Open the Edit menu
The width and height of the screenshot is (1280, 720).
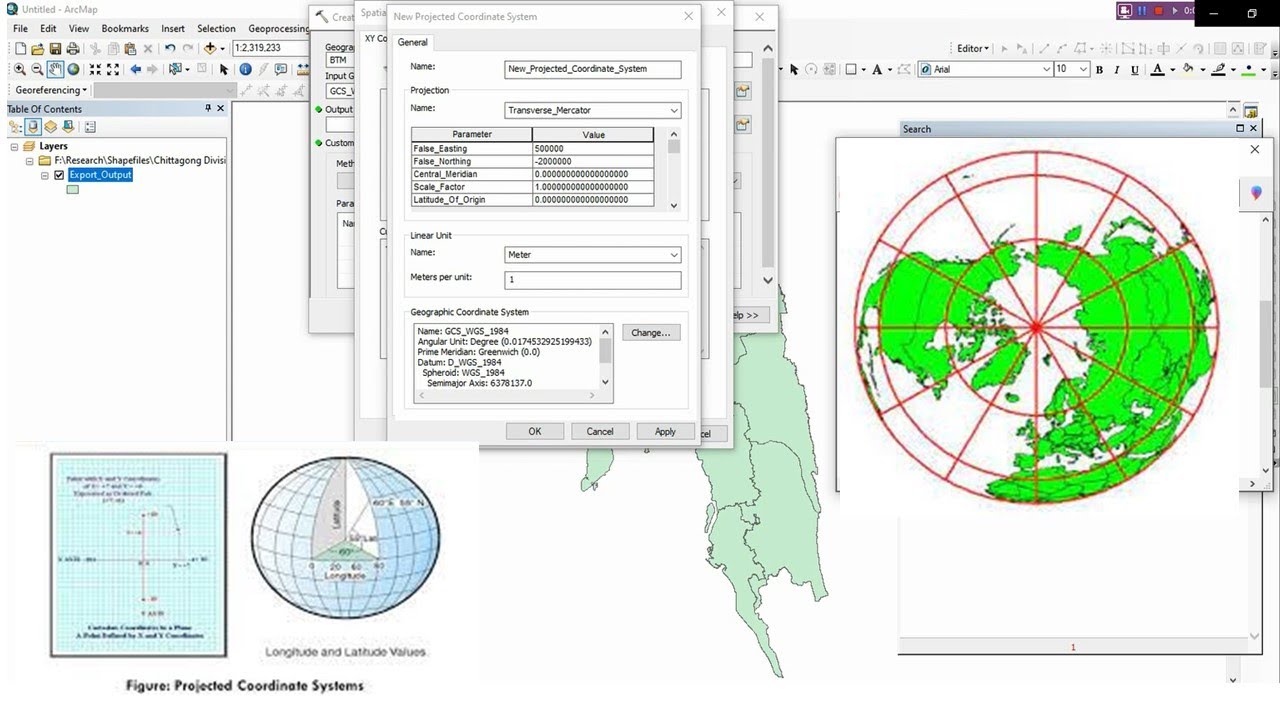coord(48,29)
